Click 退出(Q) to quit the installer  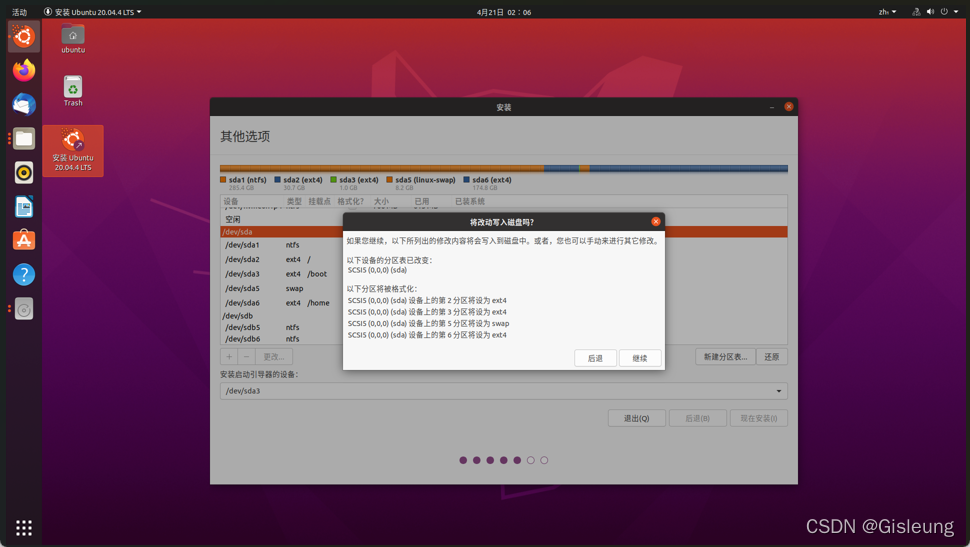[x=637, y=418]
